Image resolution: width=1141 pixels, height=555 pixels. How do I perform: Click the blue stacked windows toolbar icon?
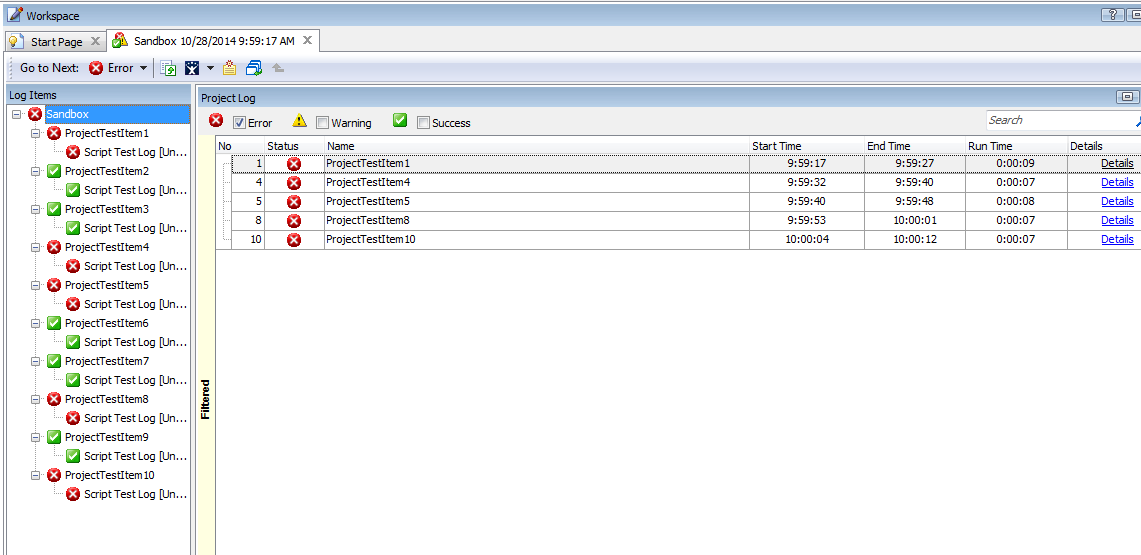[253, 68]
